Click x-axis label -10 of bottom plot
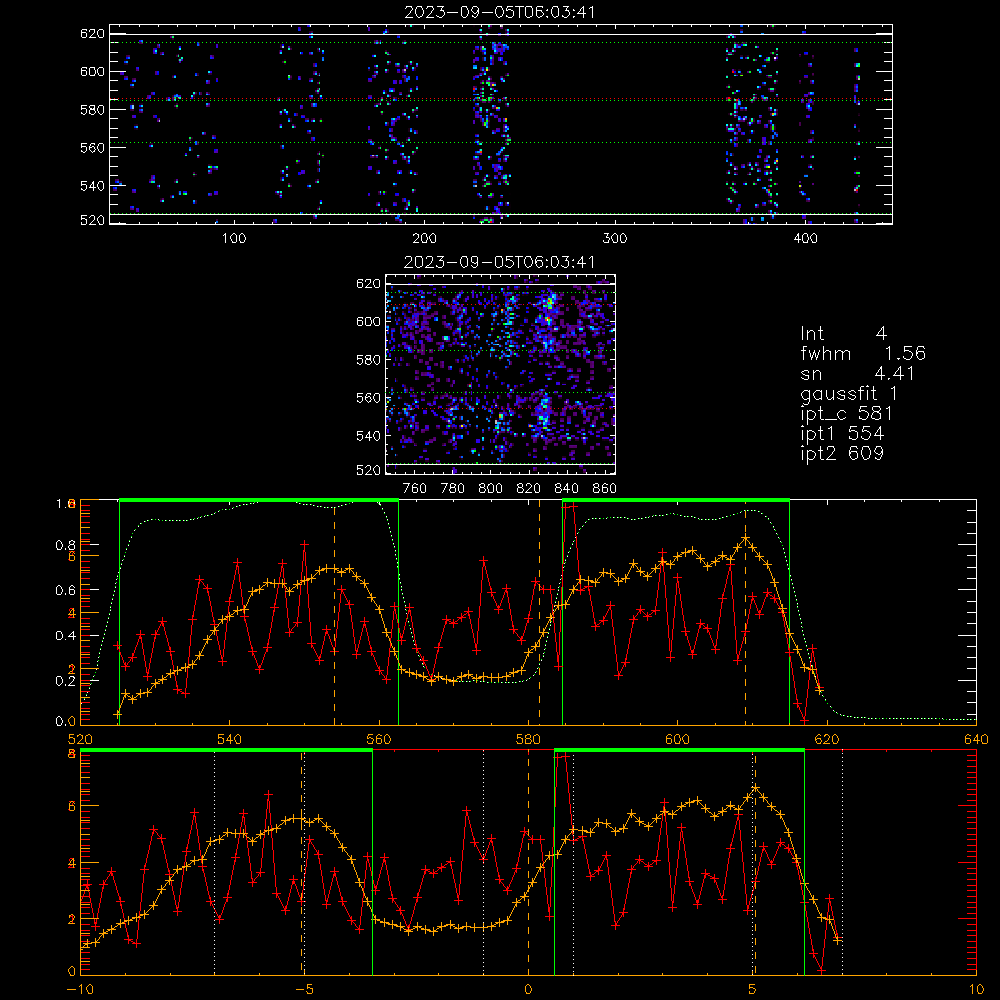Screen dimensions: 1000x1000 [x=80, y=989]
